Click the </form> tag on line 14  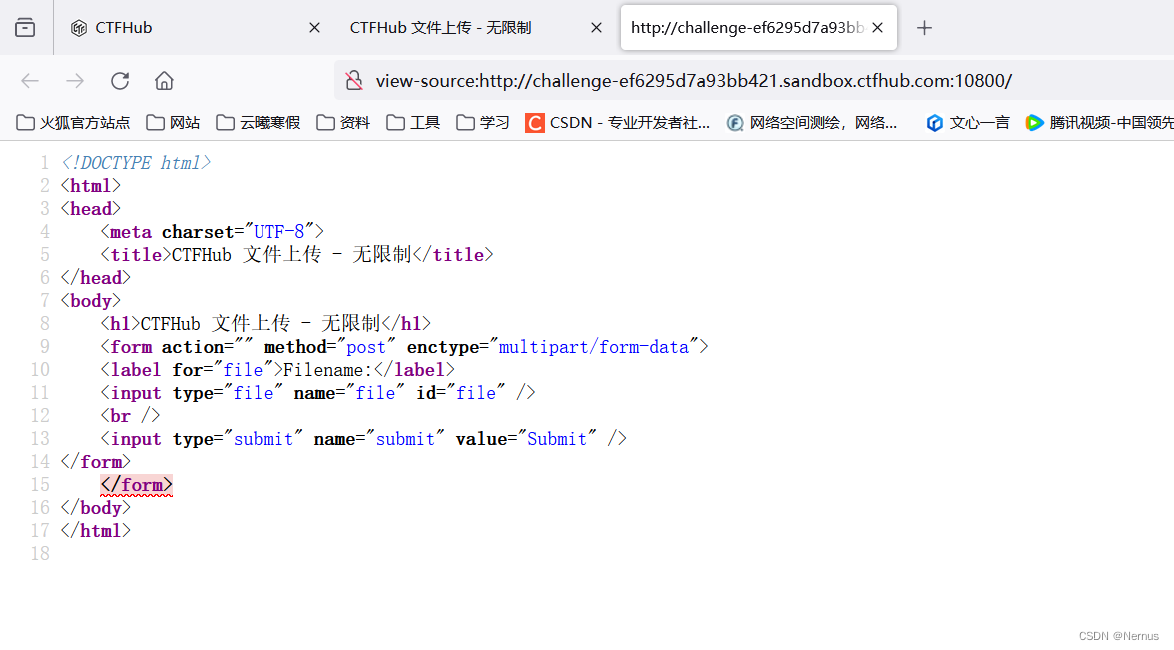96,462
